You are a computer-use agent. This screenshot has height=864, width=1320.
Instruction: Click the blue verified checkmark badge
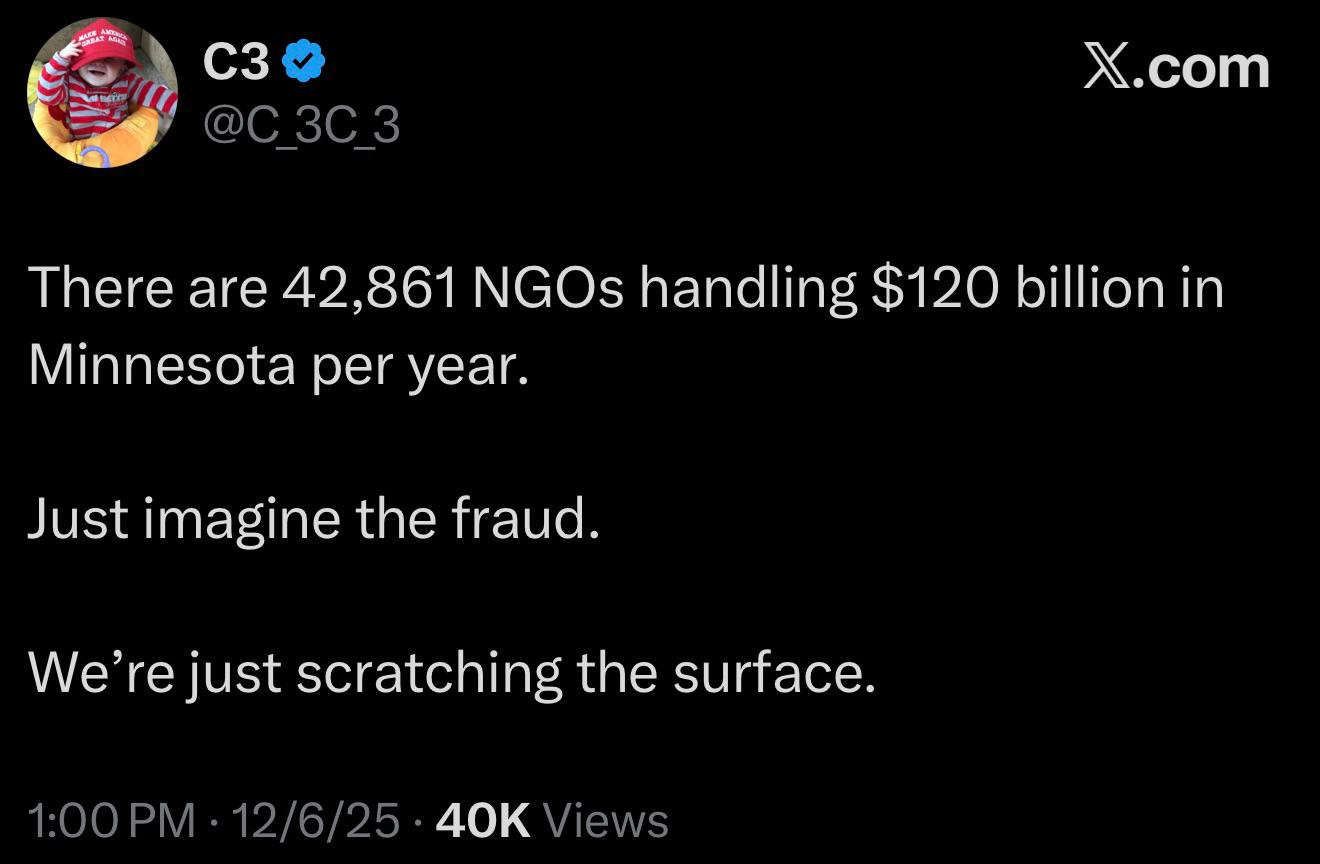point(304,64)
